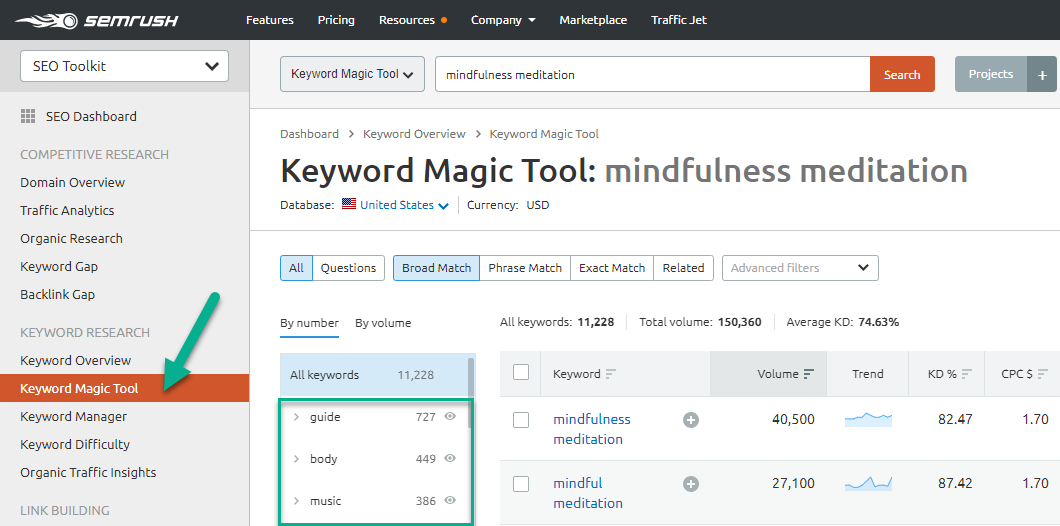Toggle eye icon for body group
The width and height of the screenshot is (1060, 526).
click(x=450, y=458)
